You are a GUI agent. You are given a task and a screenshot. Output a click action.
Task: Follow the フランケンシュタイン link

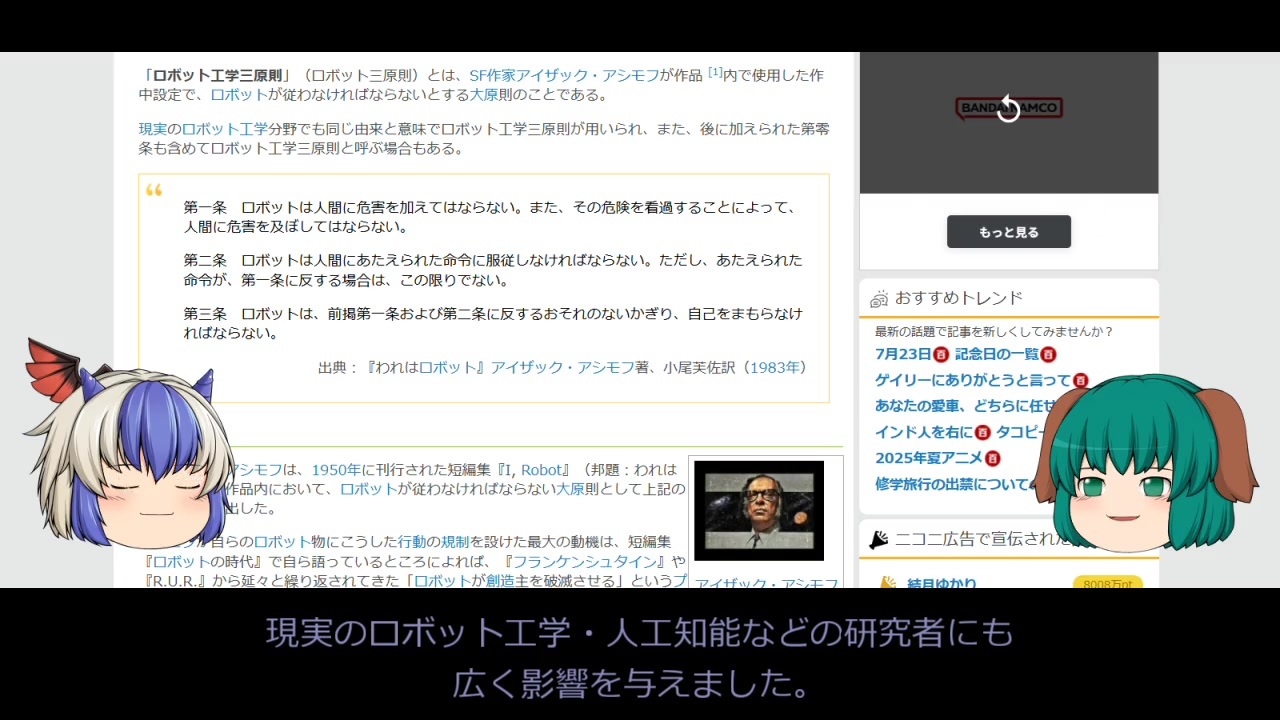[585, 562]
